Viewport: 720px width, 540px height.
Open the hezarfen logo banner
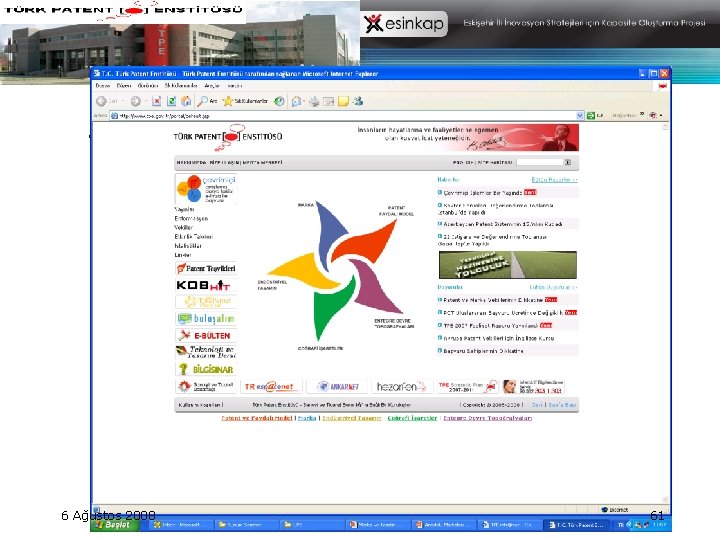[x=403, y=387]
